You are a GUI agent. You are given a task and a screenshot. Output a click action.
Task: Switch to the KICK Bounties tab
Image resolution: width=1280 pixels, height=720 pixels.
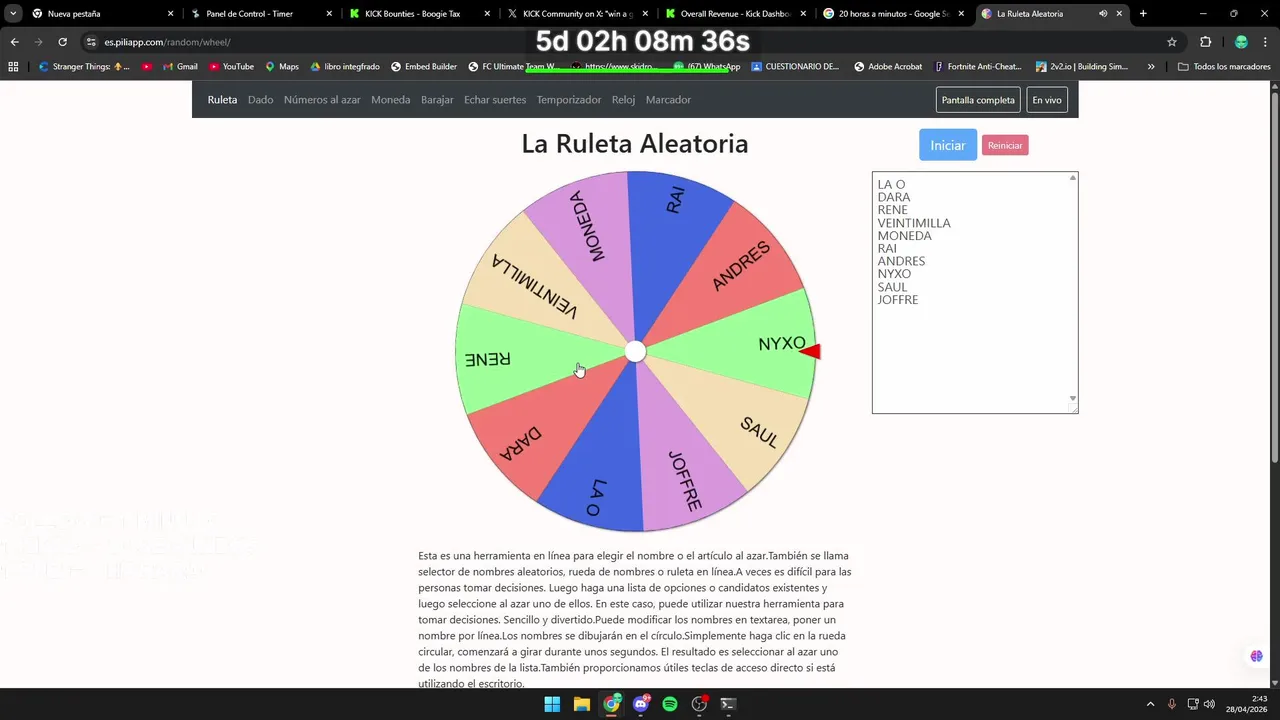click(x=419, y=14)
